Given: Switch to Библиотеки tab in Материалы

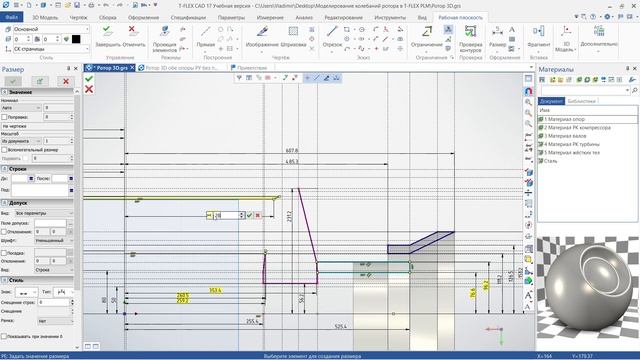Looking at the screenshot, I should click(582, 101).
